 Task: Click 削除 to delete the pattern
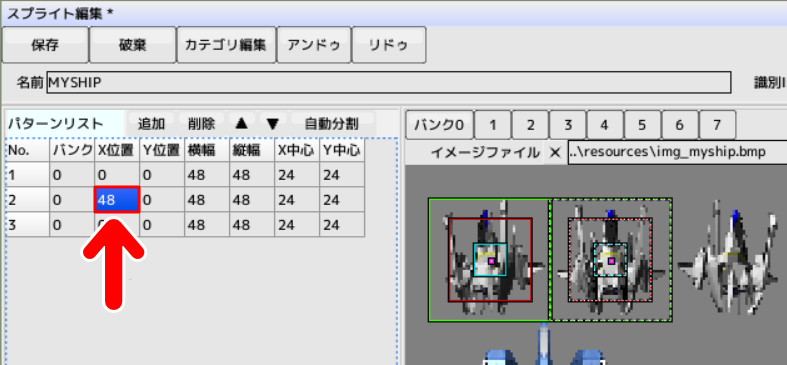pos(202,123)
